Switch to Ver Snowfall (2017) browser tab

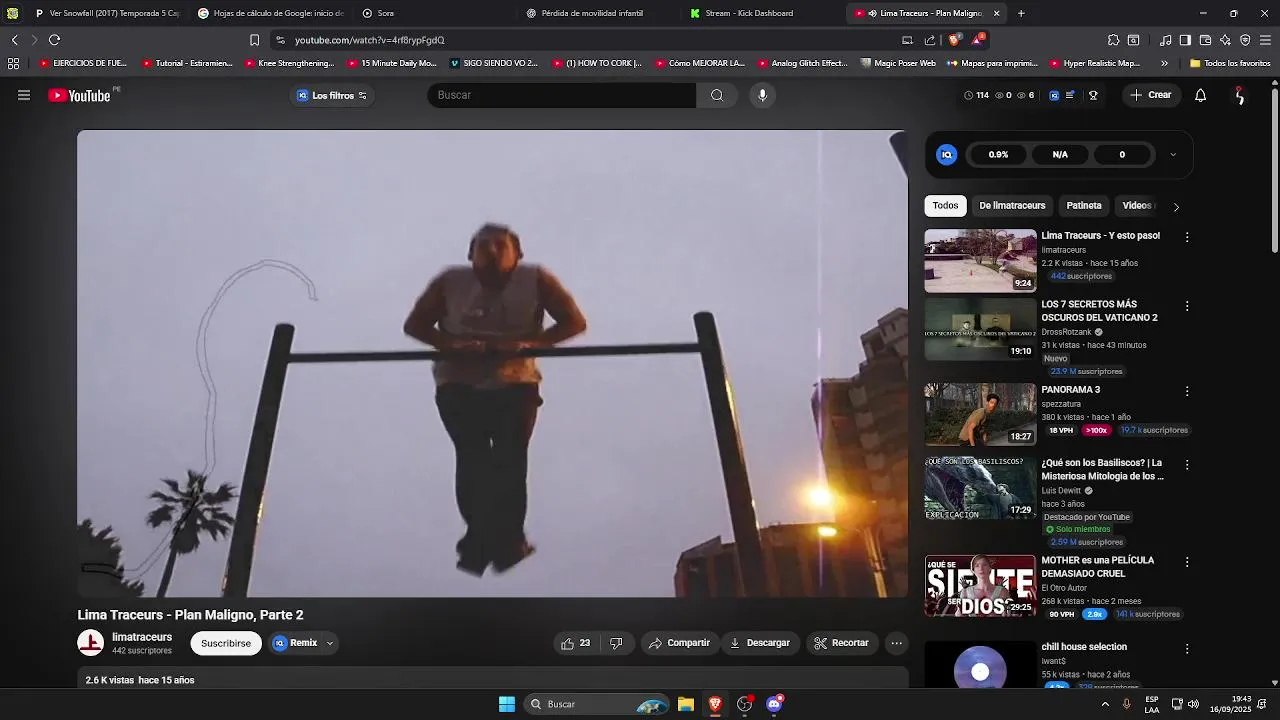(106, 13)
